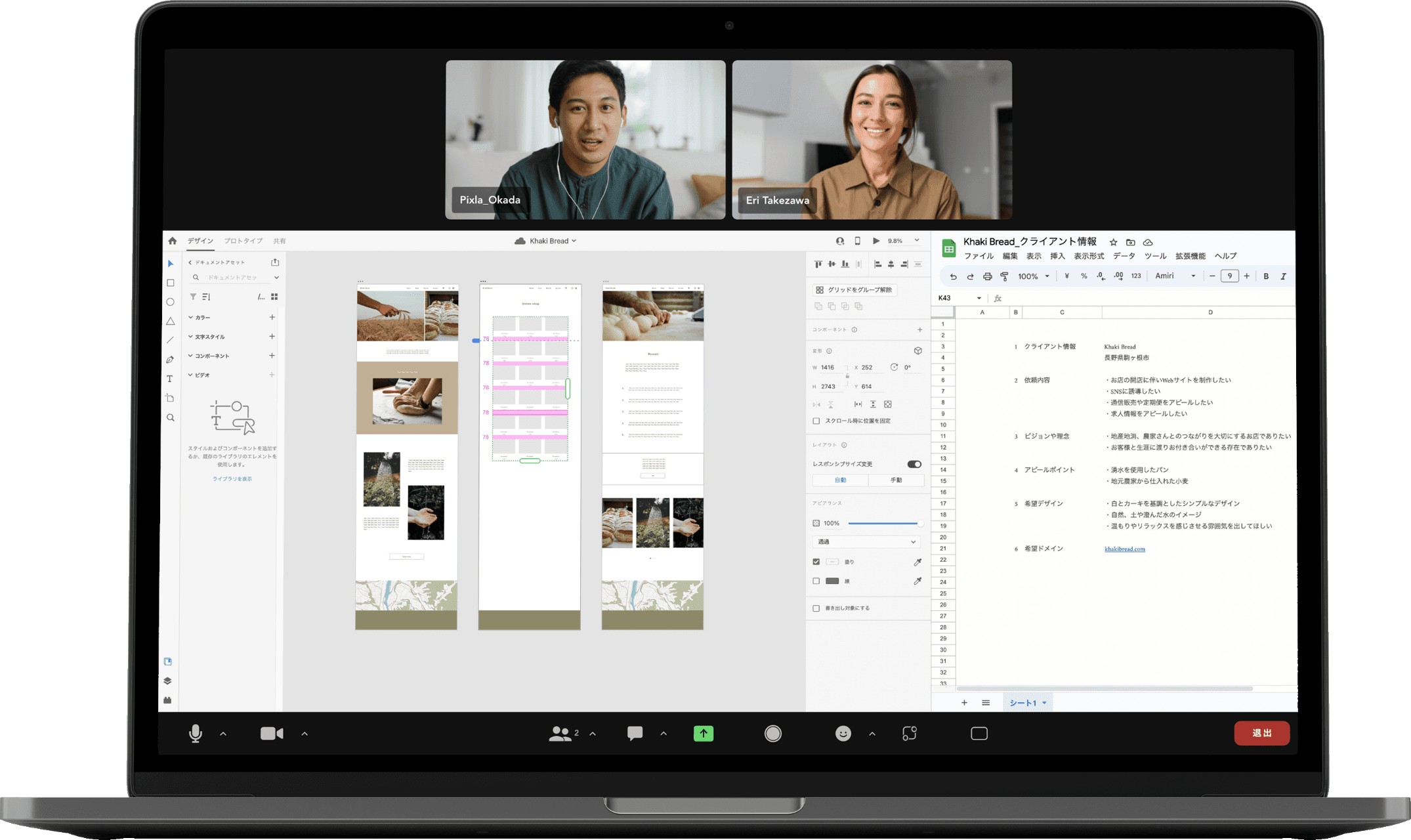Star the Khaki Bread spreadsheet
This screenshot has width=1411, height=840.
(1113, 242)
